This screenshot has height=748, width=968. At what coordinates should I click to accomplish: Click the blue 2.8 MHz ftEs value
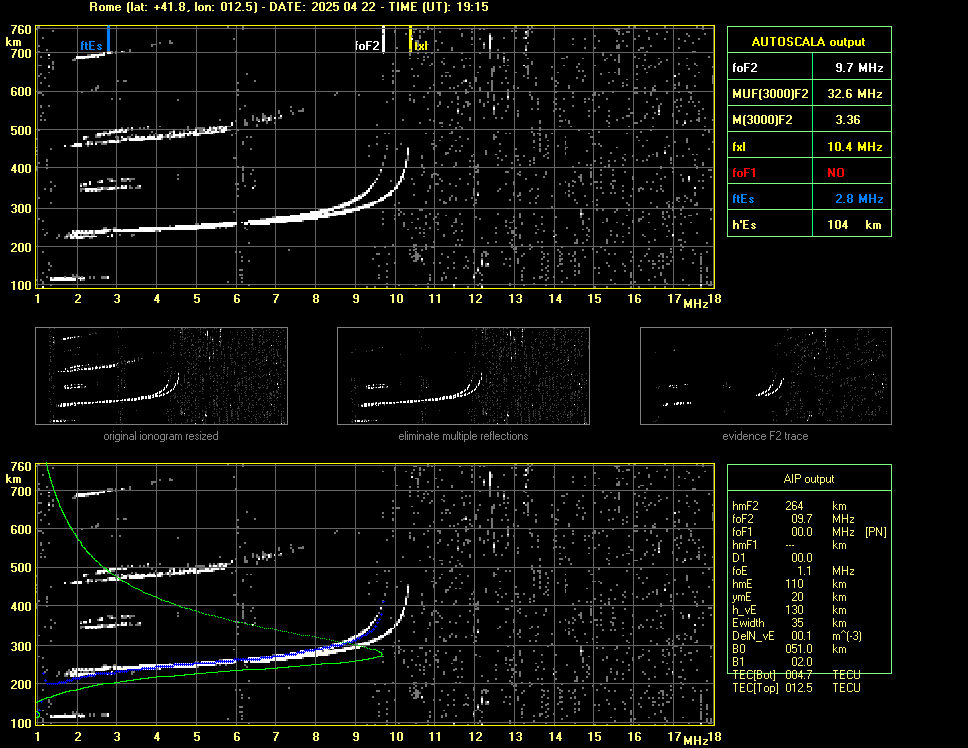(x=859, y=199)
